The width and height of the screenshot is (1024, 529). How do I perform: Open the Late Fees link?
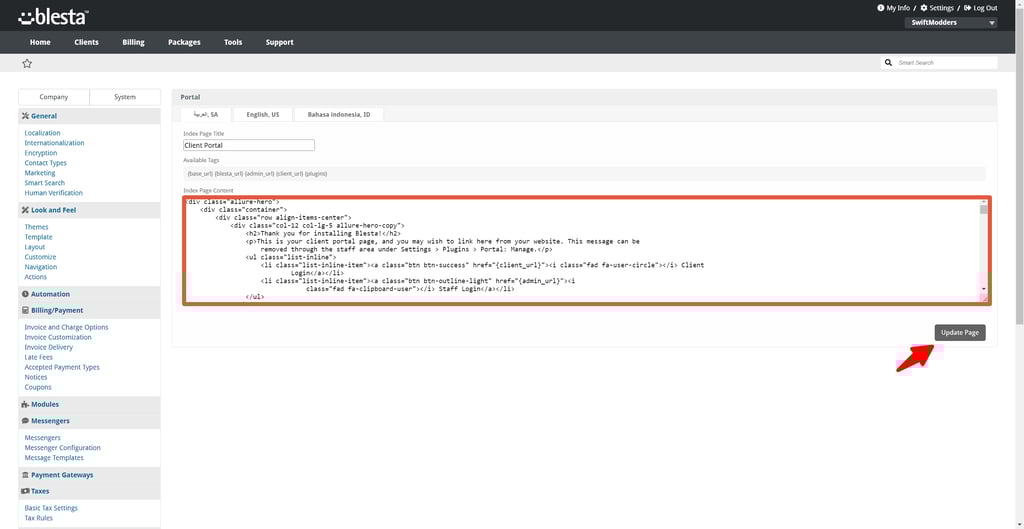pos(39,357)
